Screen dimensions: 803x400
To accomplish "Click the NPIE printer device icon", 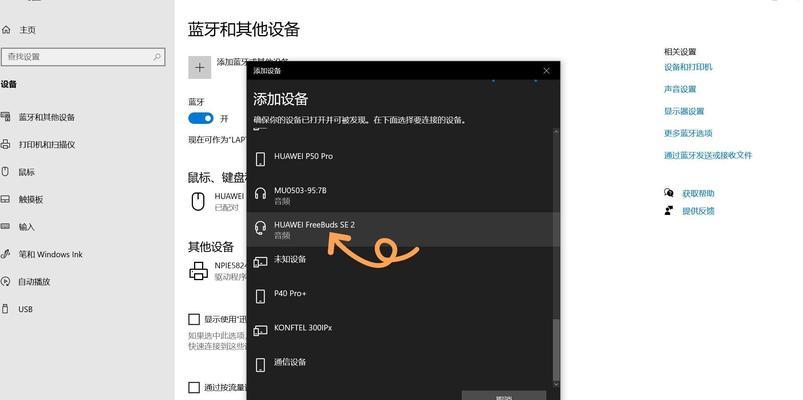I will click(x=199, y=270).
